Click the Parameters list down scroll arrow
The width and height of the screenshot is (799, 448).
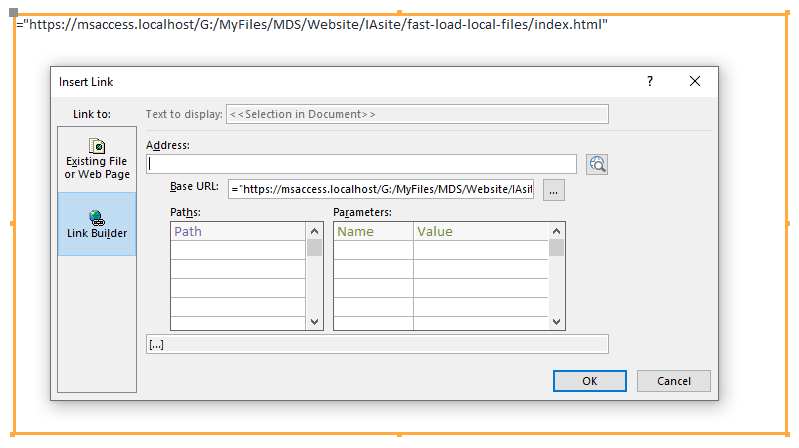click(556, 322)
